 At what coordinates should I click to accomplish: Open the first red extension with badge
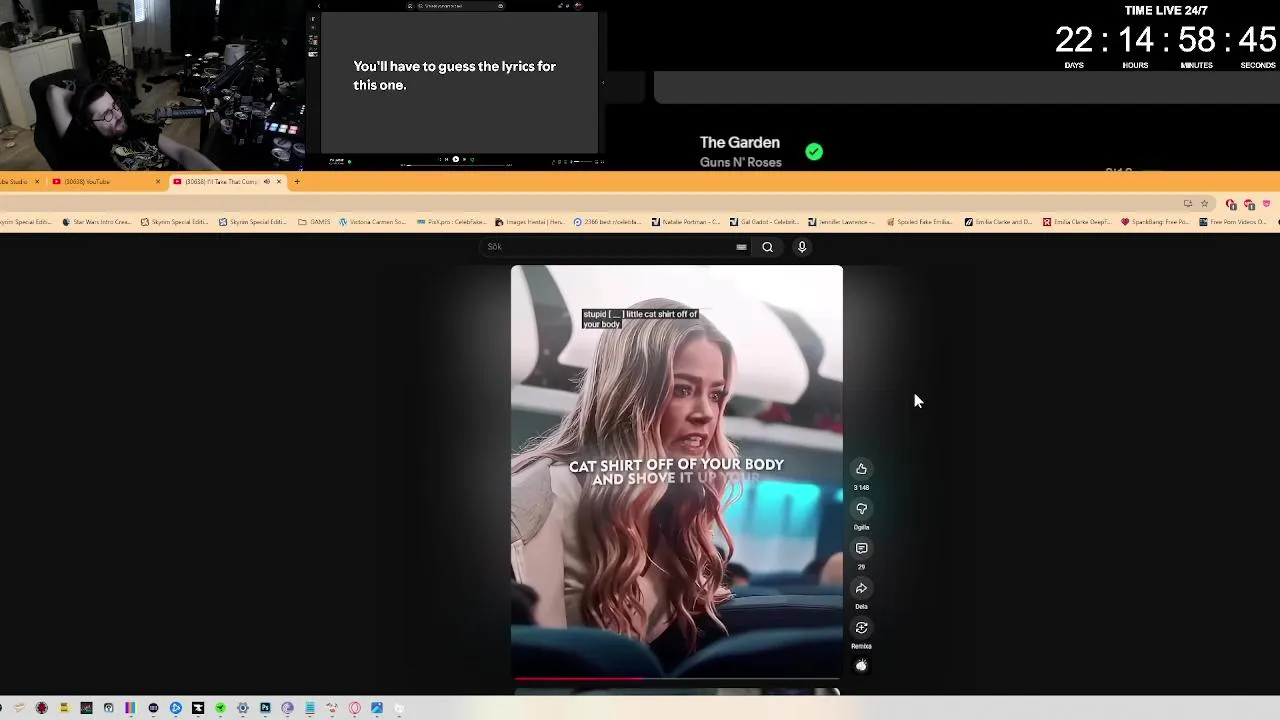[1231, 204]
